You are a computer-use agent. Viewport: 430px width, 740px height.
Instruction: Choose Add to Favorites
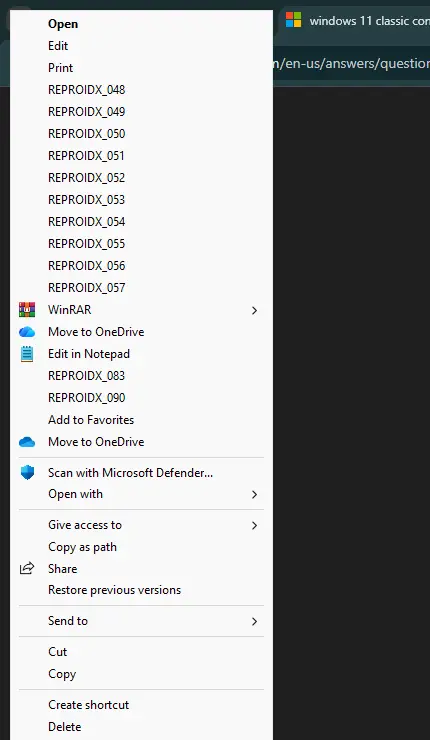pos(141,420)
